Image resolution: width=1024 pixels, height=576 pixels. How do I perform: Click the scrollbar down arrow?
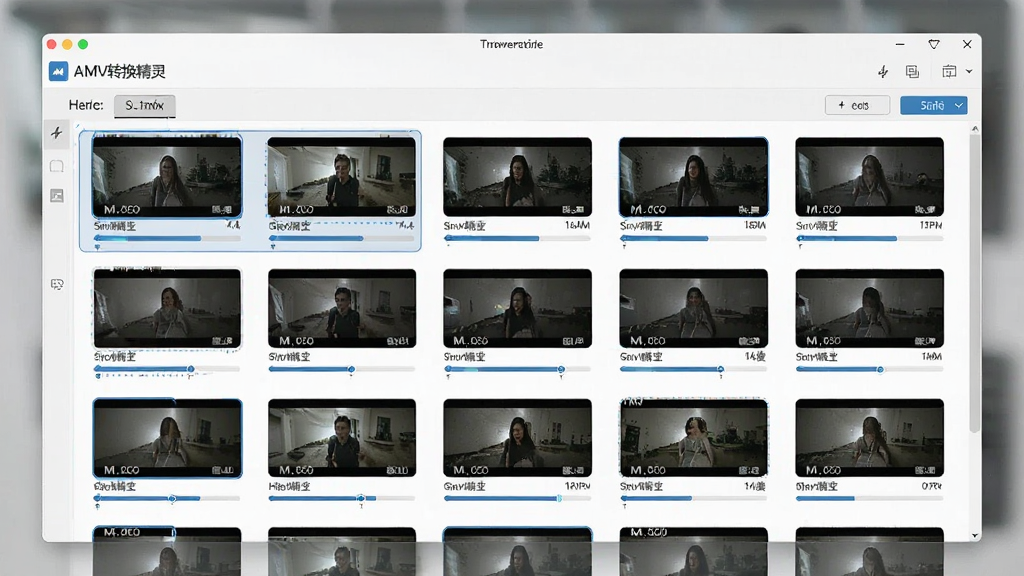(x=975, y=536)
